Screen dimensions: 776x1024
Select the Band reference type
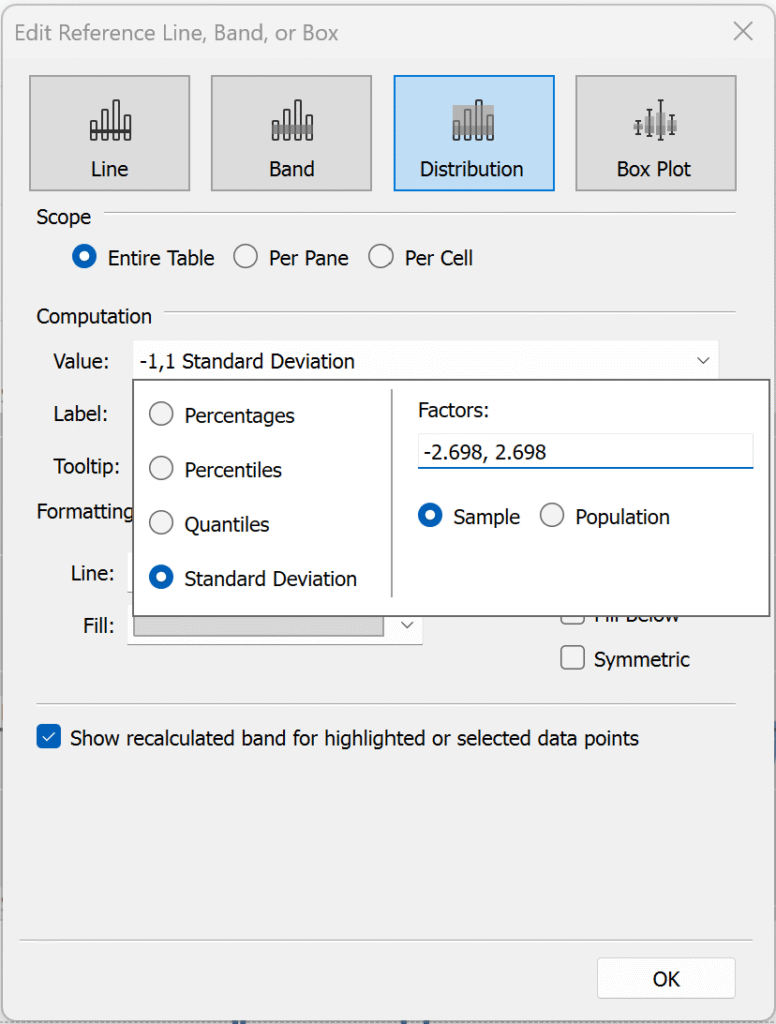pyautogui.click(x=291, y=132)
